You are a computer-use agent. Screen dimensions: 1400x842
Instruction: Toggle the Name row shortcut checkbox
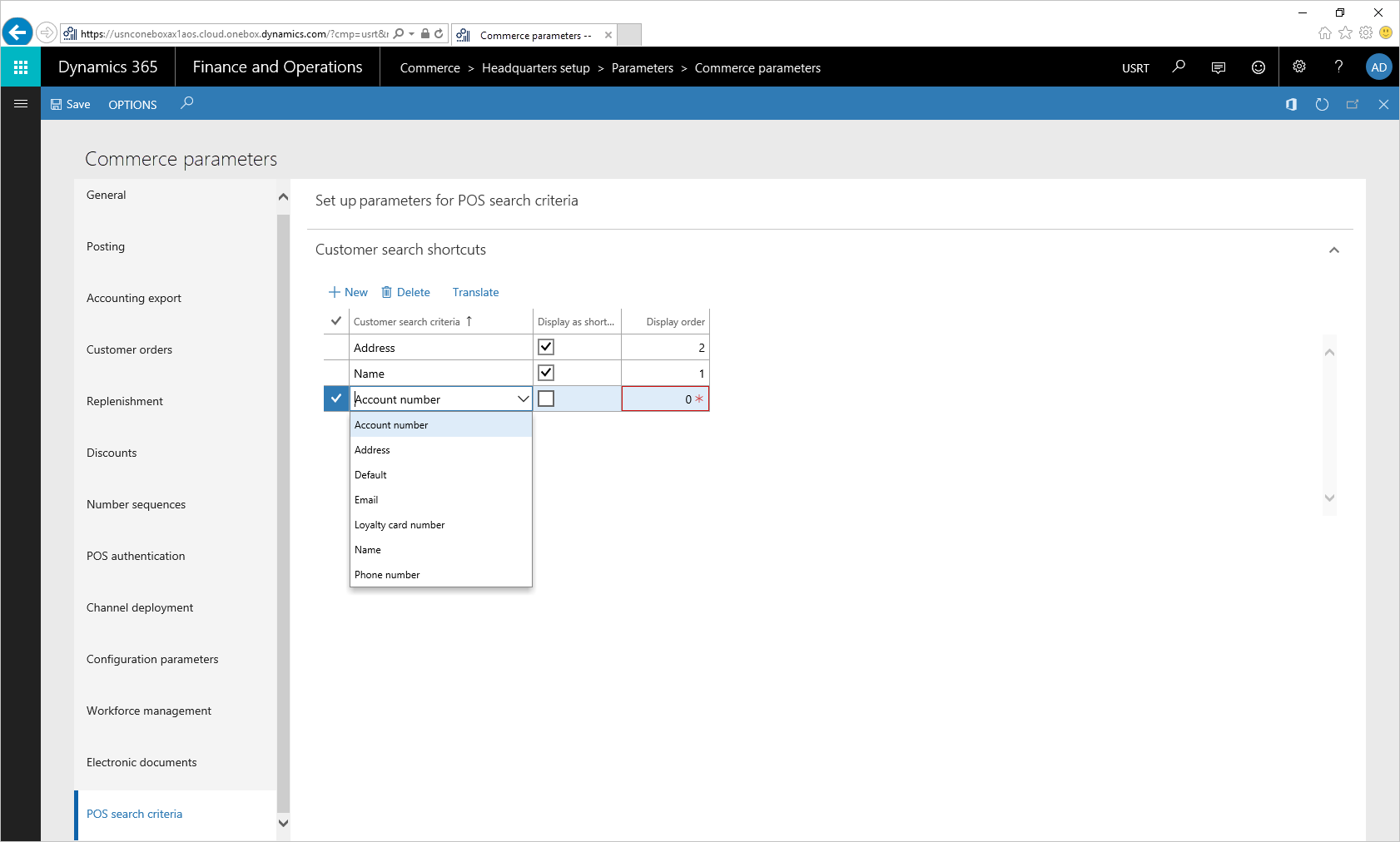pos(546,372)
